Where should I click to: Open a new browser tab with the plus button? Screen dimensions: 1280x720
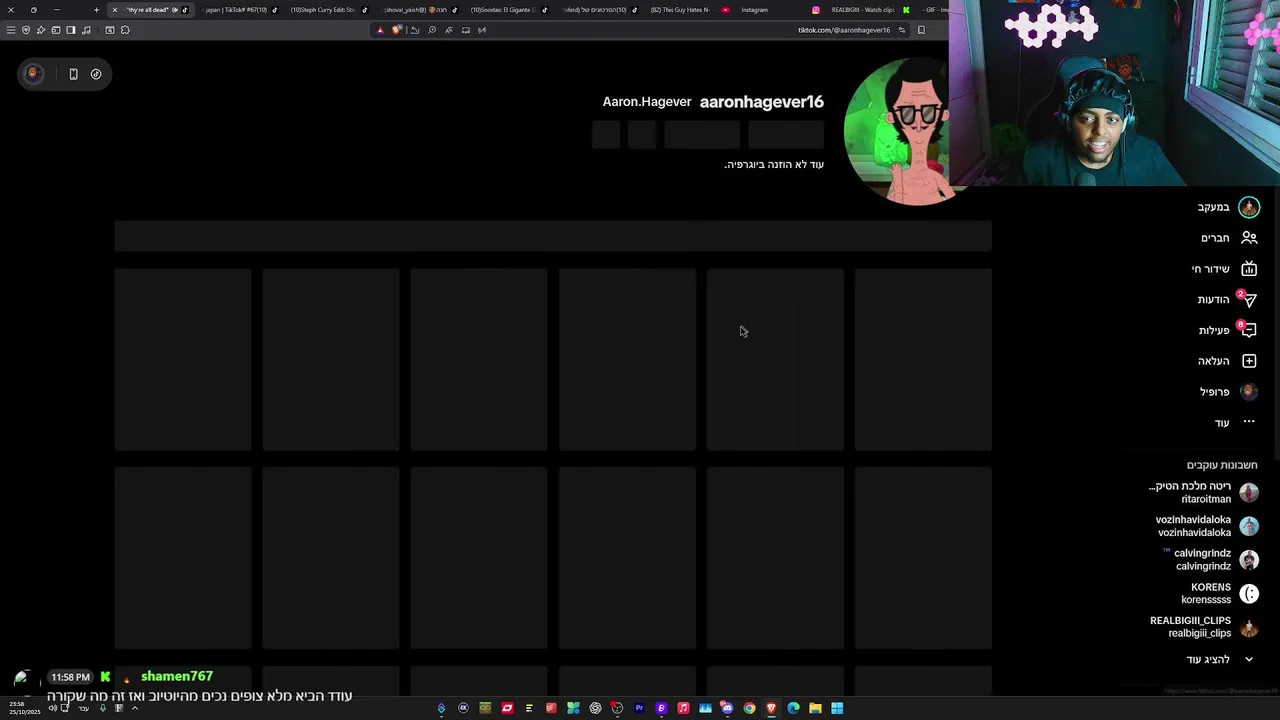pos(96,10)
